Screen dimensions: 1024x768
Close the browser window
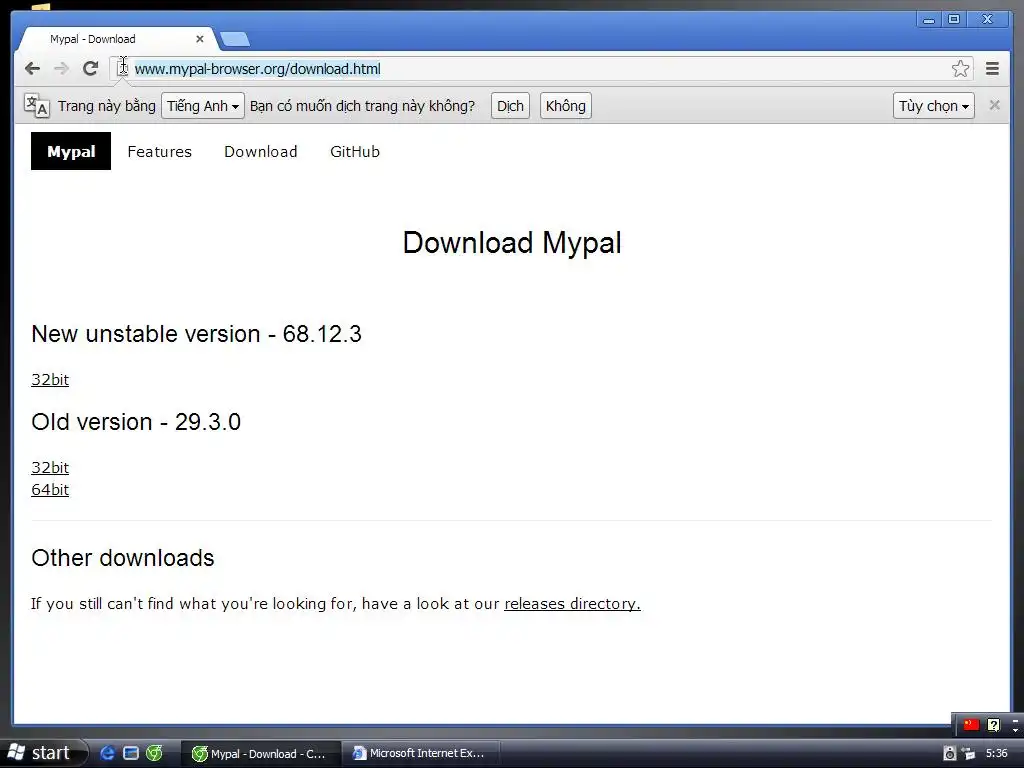(x=988, y=19)
